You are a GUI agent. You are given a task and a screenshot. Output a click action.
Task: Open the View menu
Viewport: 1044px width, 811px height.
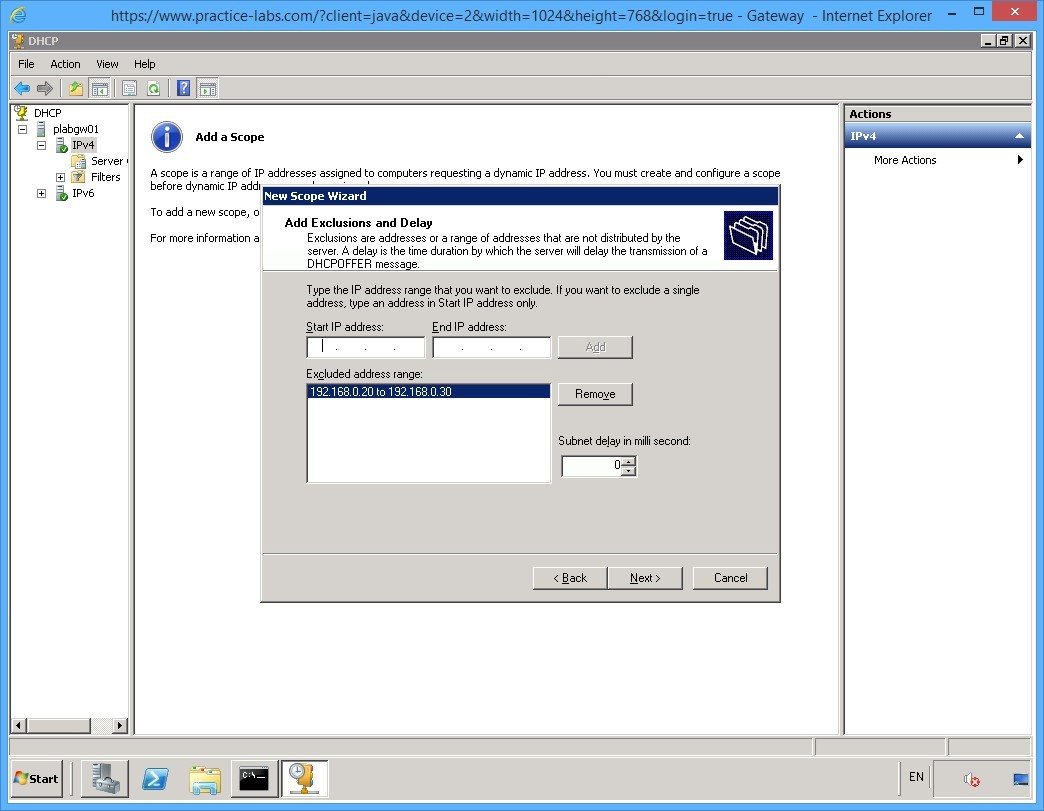106,63
